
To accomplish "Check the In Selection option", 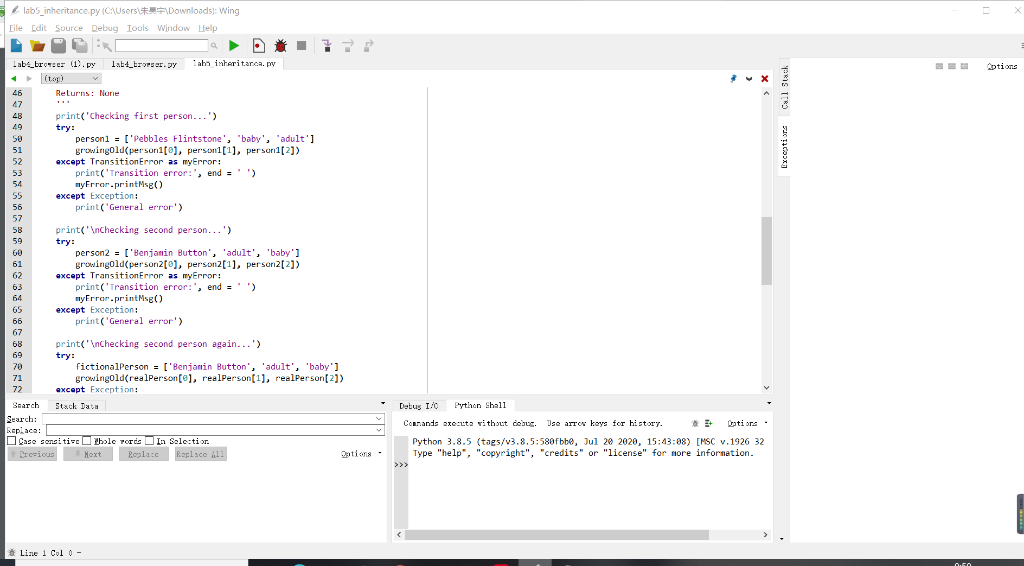I will (x=150, y=441).
